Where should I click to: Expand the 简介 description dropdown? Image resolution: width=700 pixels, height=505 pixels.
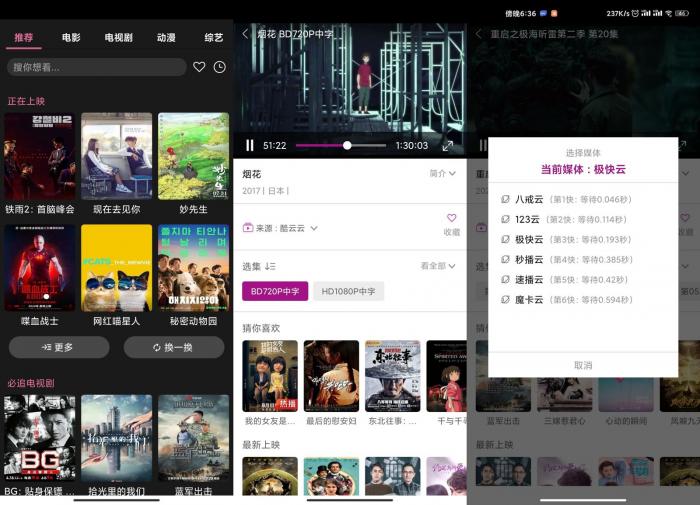(x=442, y=173)
